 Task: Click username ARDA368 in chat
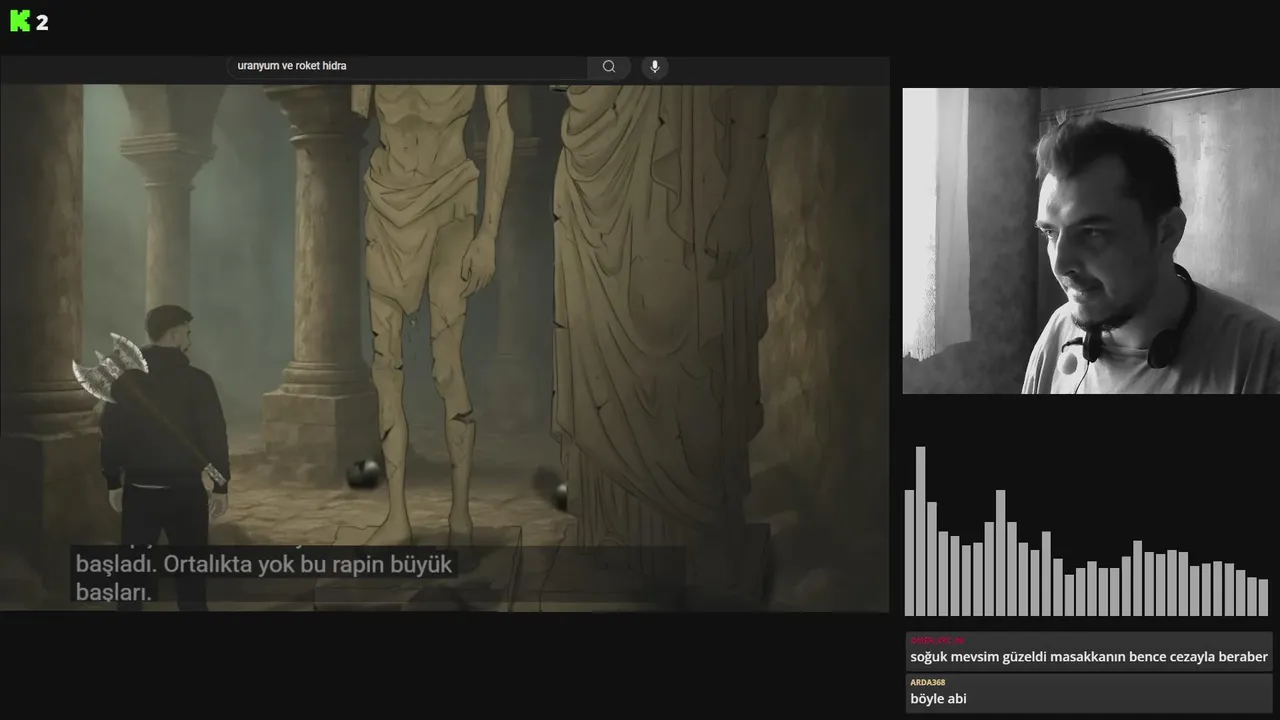(x=927, y=682)
